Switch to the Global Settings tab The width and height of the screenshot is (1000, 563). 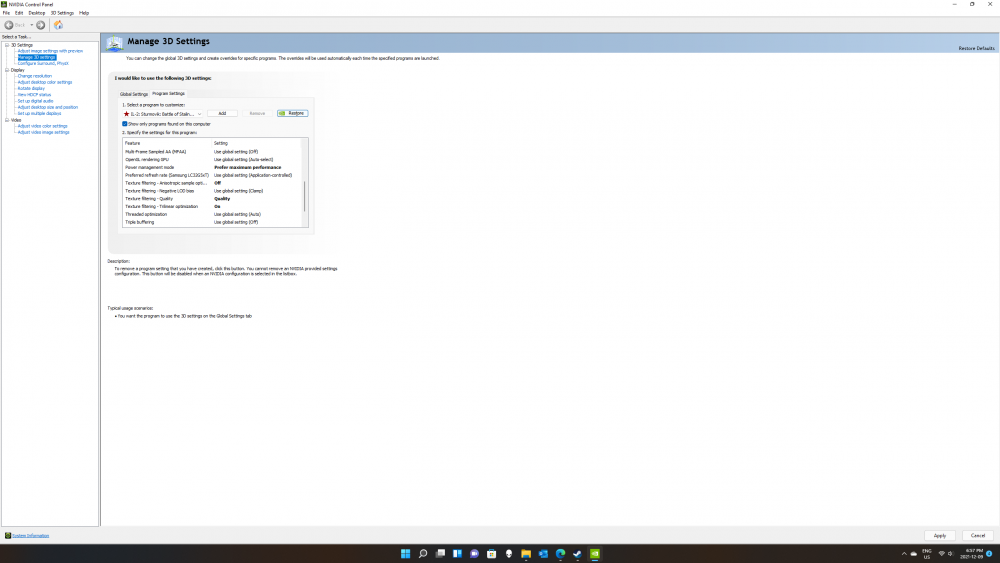pyautogui.click(x=134, y=94)
